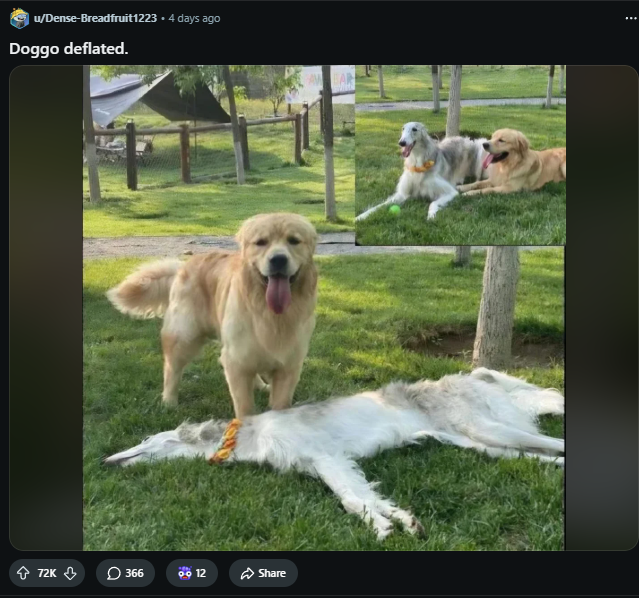
Task: Click the share arrow icon
Action: pos(247,574)
